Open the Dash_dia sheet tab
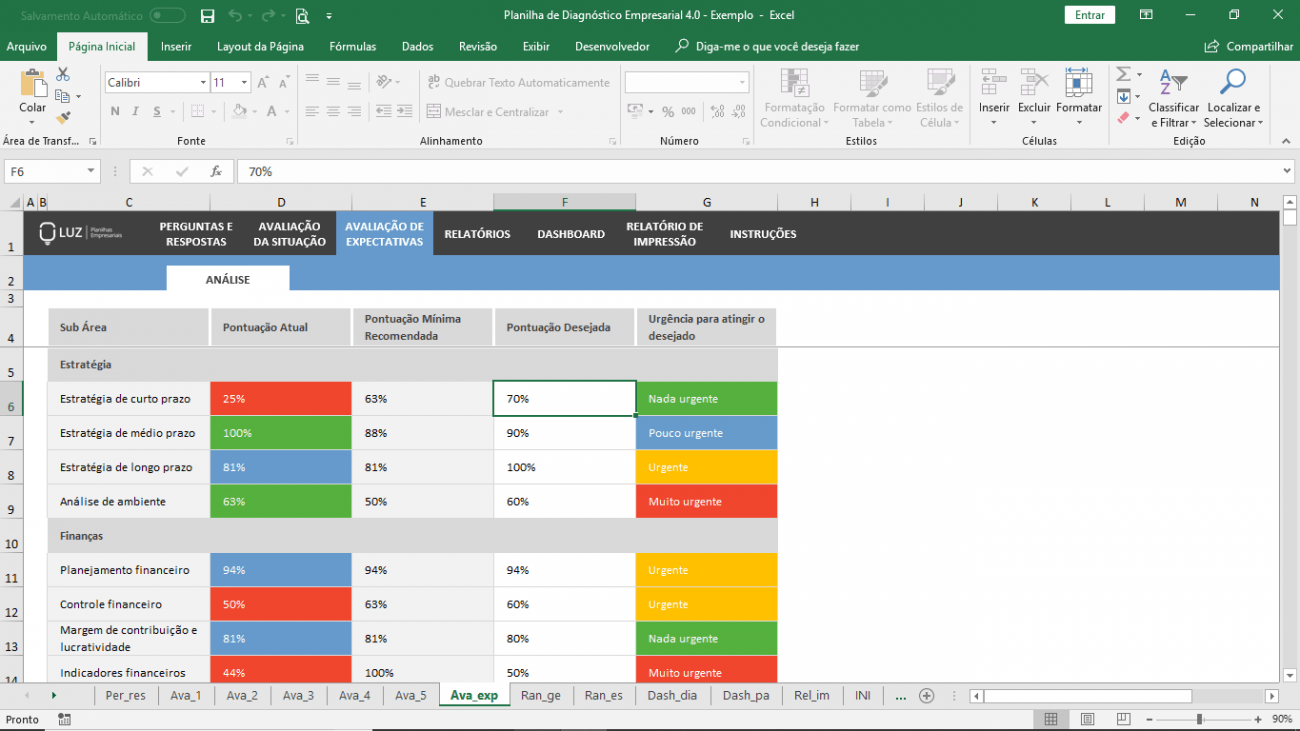Image resolution: width=1300 pixels, height=731 pixels. click(x=673, y=696)
